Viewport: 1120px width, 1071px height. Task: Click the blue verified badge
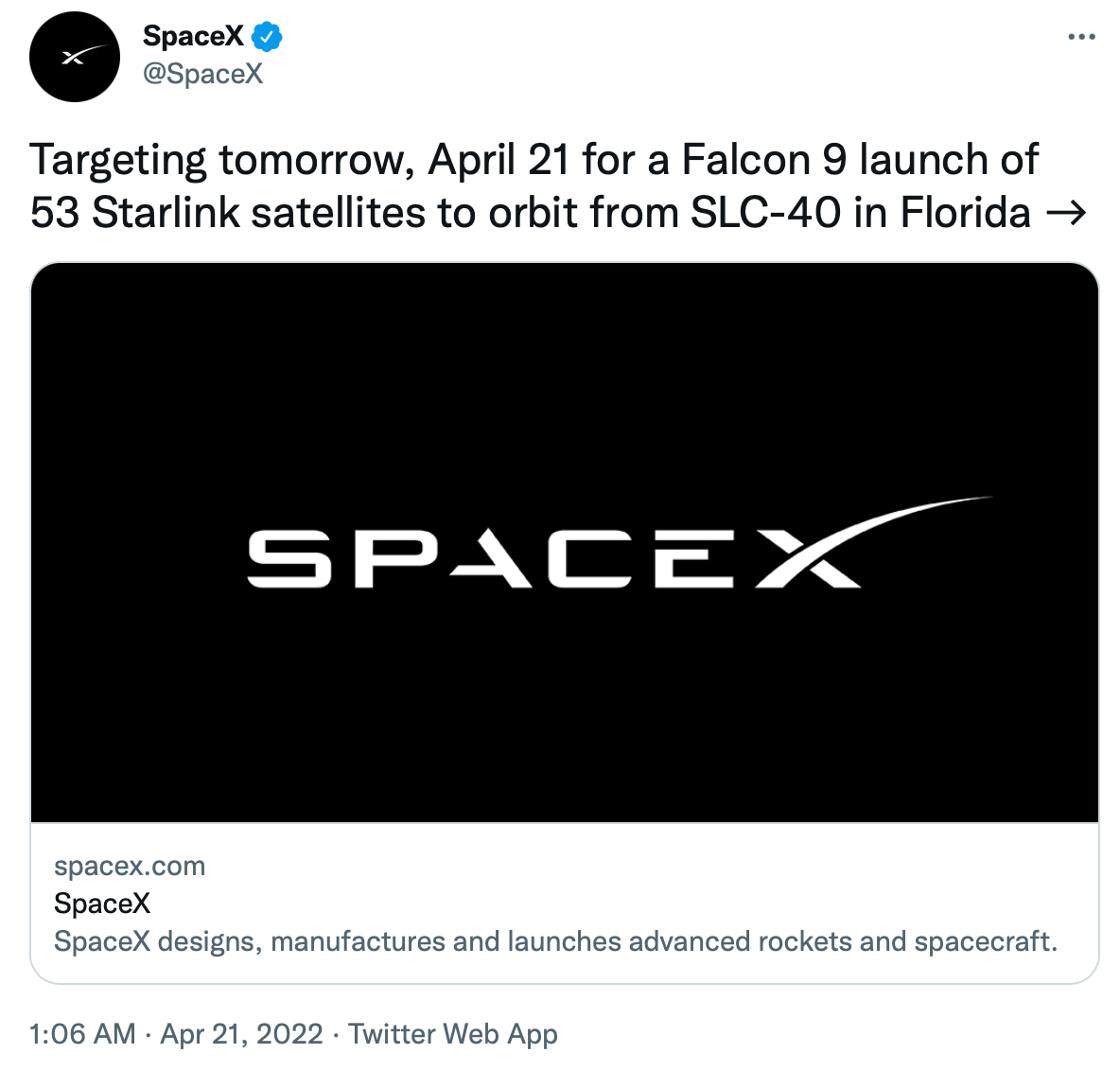267,37
